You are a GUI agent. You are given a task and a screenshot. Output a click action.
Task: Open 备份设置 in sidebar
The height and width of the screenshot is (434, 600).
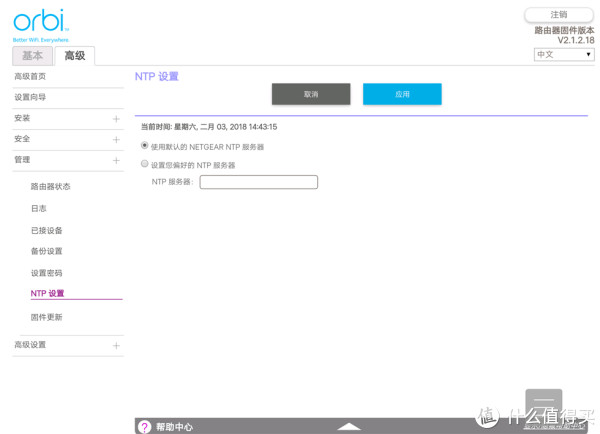point(46,251)
